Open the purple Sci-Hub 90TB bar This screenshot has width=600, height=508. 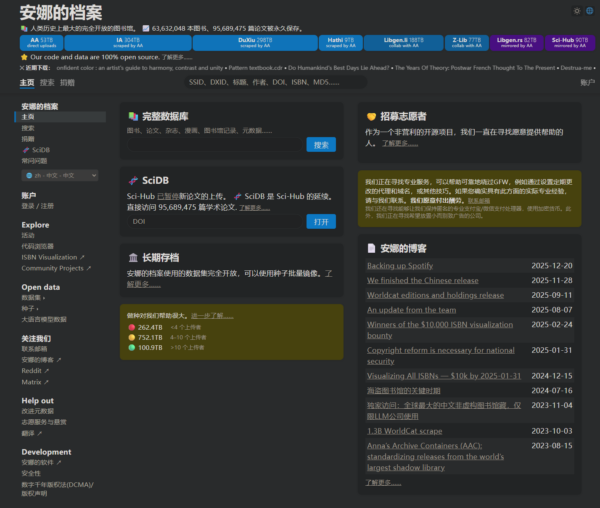(570, 43)
